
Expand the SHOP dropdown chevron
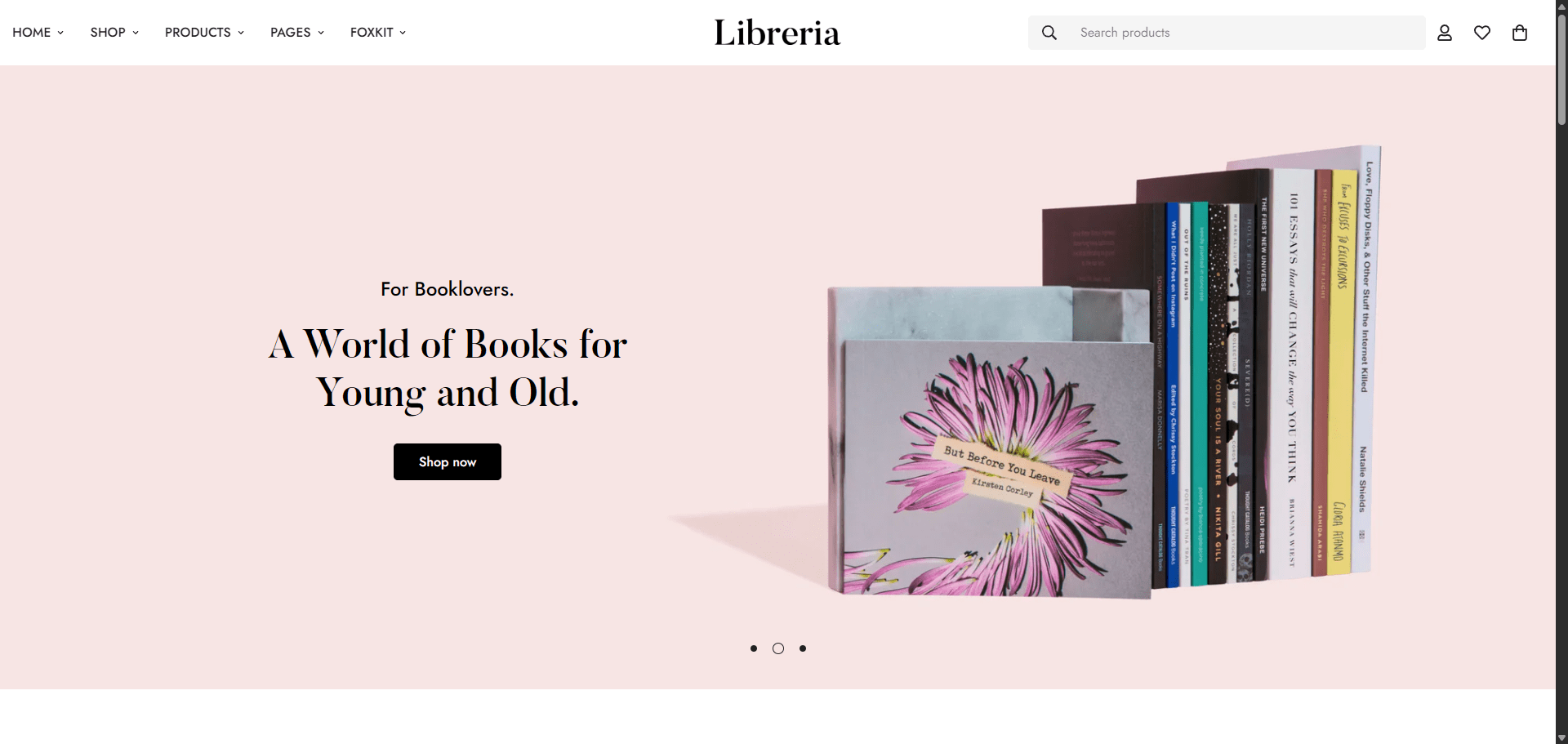[136, 33]
